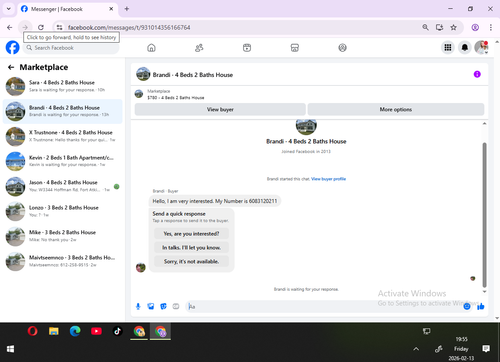Click the View buyer button
This screenshot has height=362, width=500.
(220, 109)
